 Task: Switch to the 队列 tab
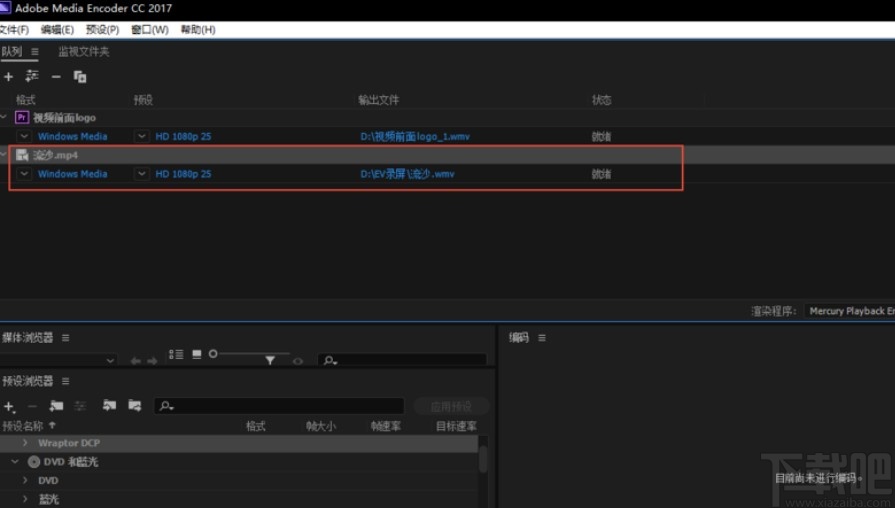click(x=11, y=51)
